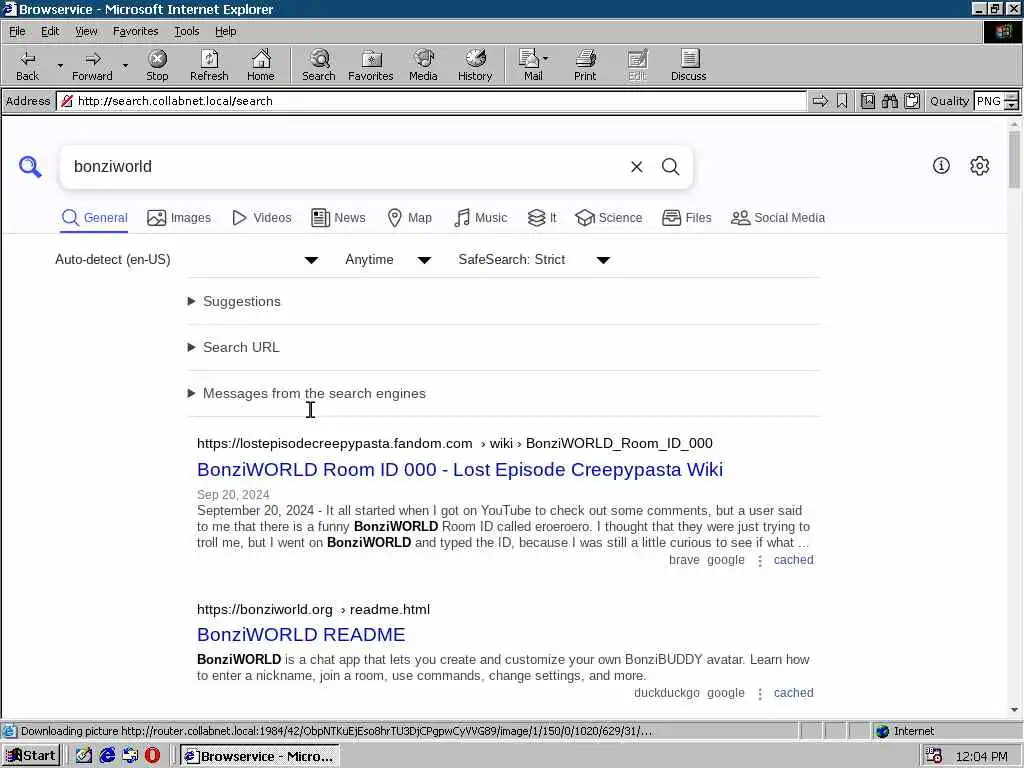Click the Show Desktop quick launch icon
Screen dimensions: 1024x768
84,756
